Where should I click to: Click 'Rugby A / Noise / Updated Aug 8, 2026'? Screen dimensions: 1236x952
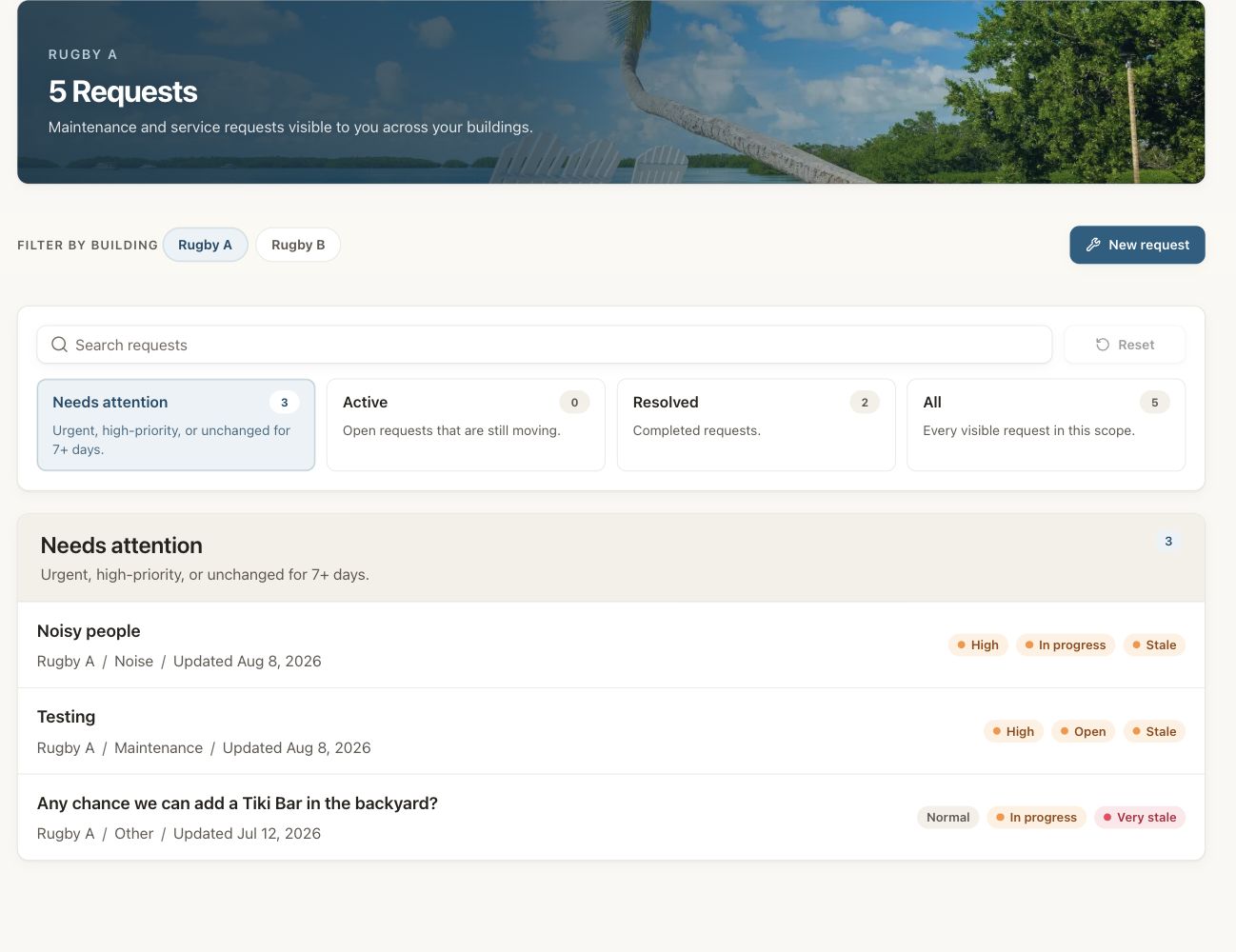(x=179, y=661)
